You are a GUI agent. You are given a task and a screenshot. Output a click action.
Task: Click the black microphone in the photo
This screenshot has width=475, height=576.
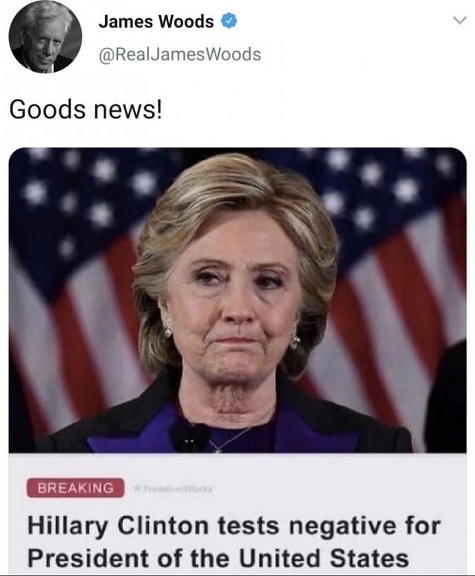190,437
